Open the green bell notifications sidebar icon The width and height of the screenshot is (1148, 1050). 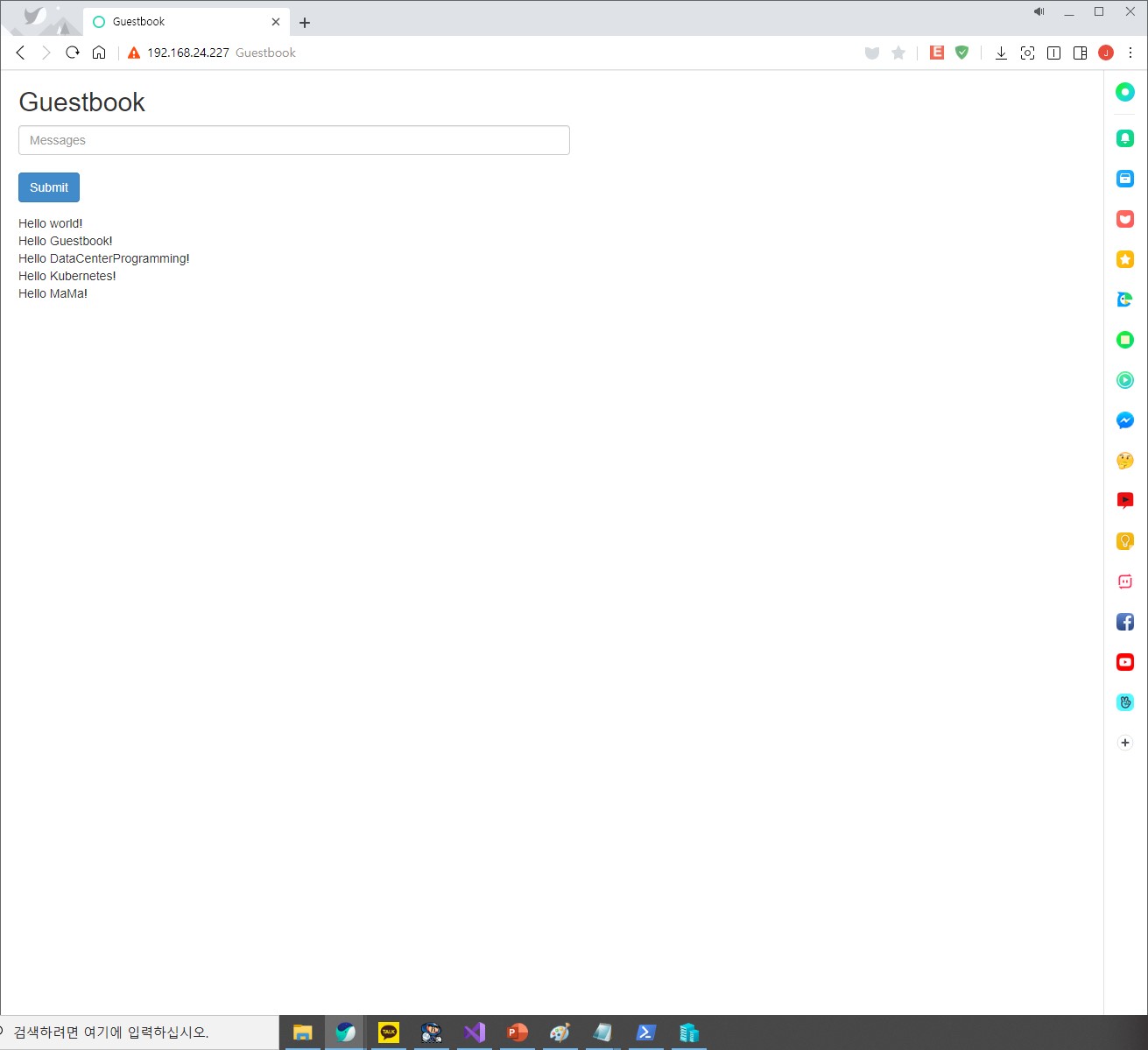point(1125,138)
